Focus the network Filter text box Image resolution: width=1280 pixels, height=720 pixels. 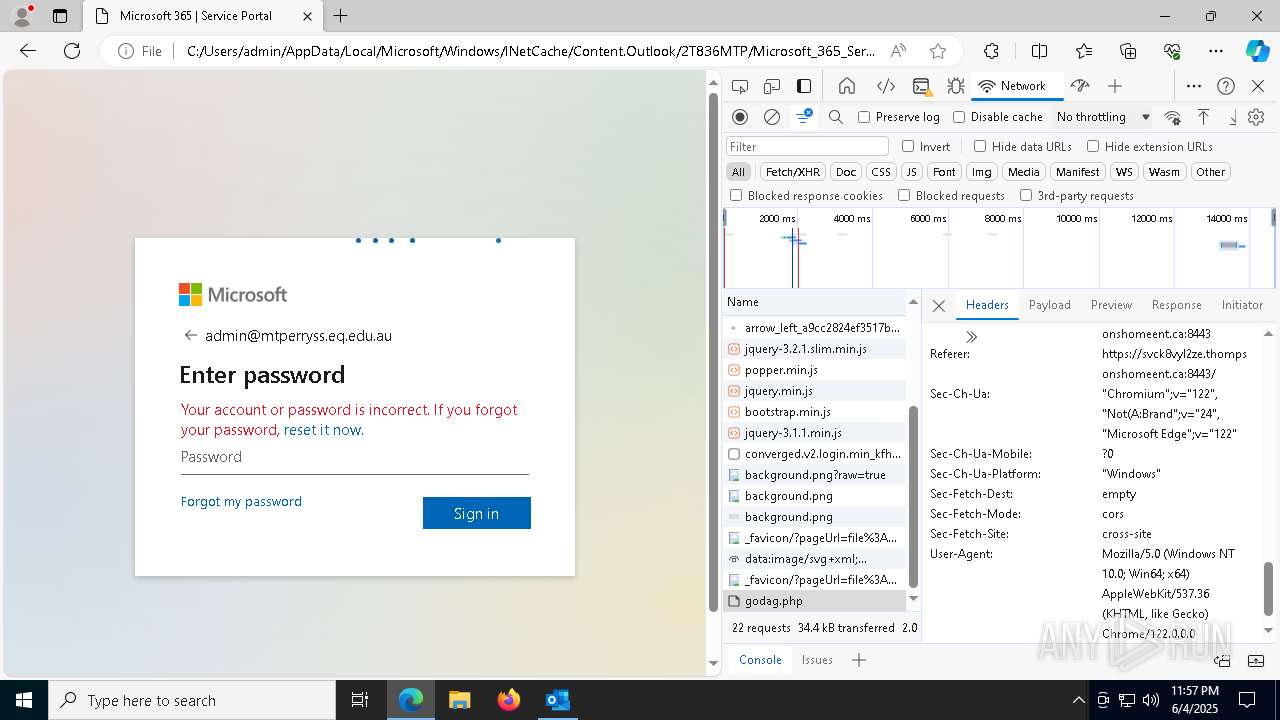pyautogui.click(x=807, y=146)
